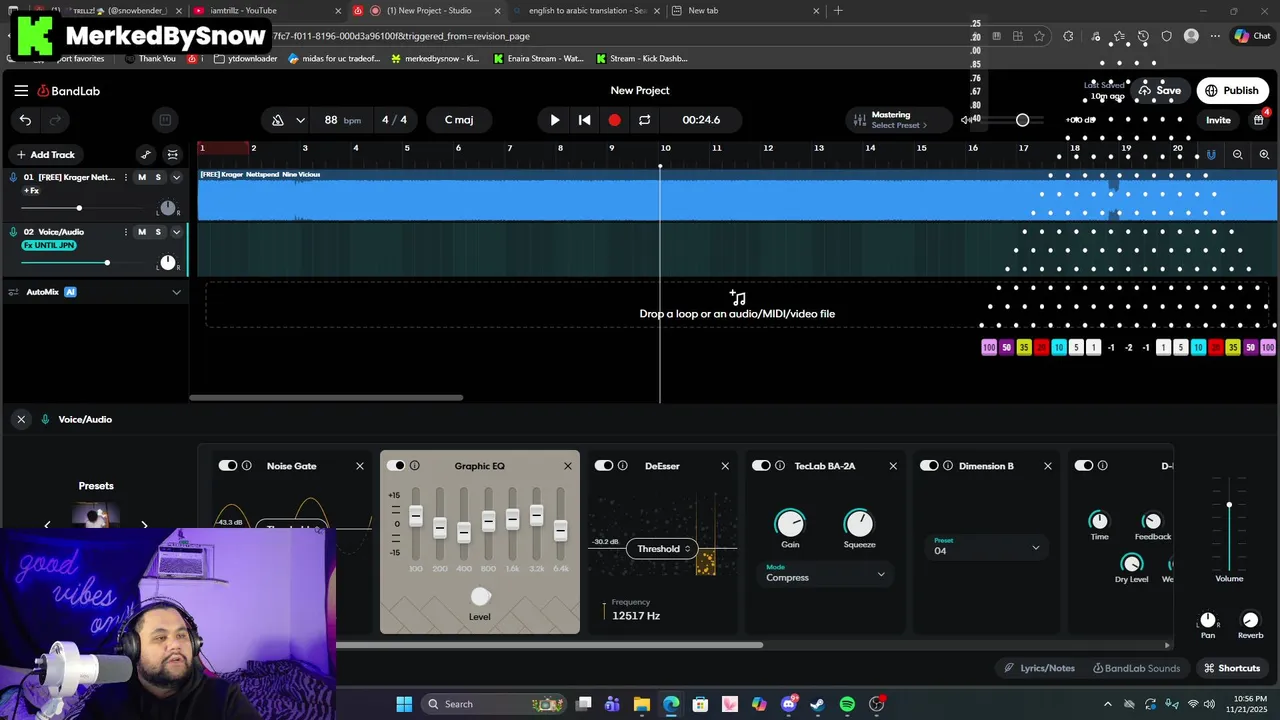Open Lyrics/Notes panel
Viewport: 1280px width, 720px height.
point(1039,668)
